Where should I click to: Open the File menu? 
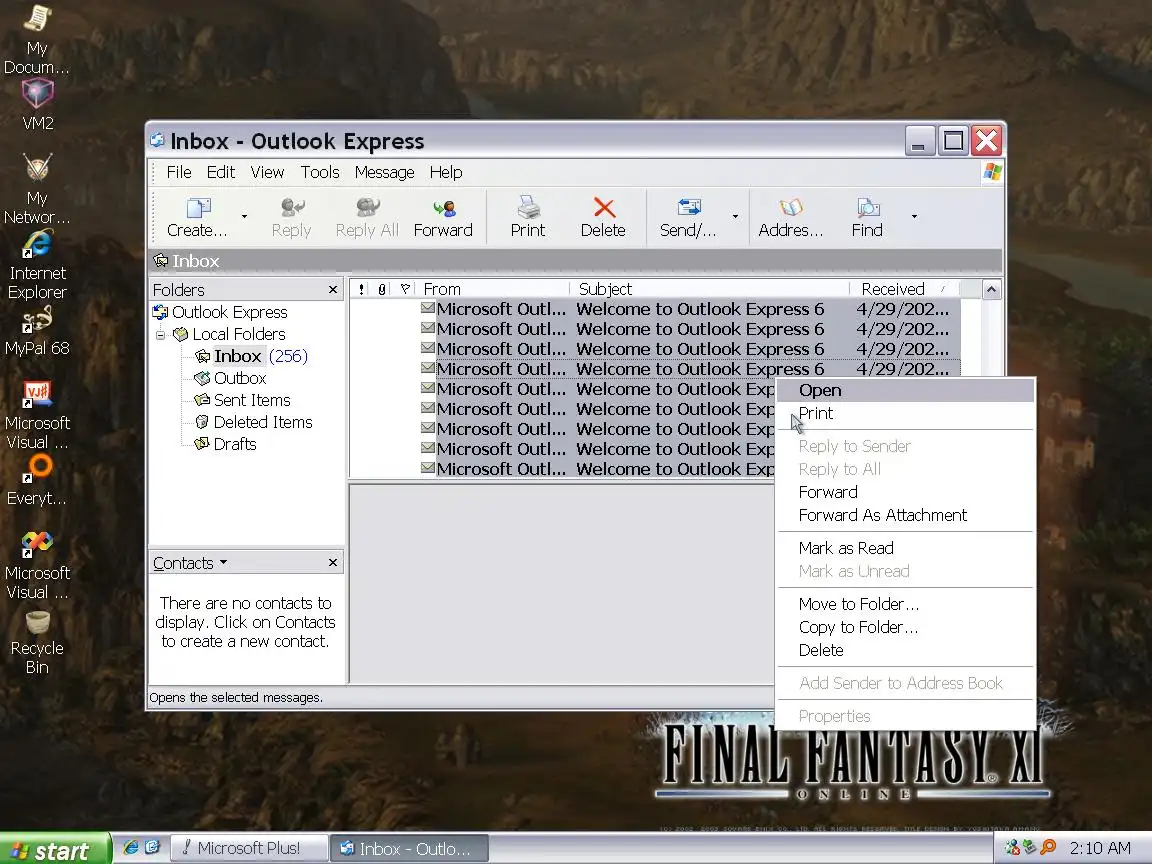click(x=179, y=173)
